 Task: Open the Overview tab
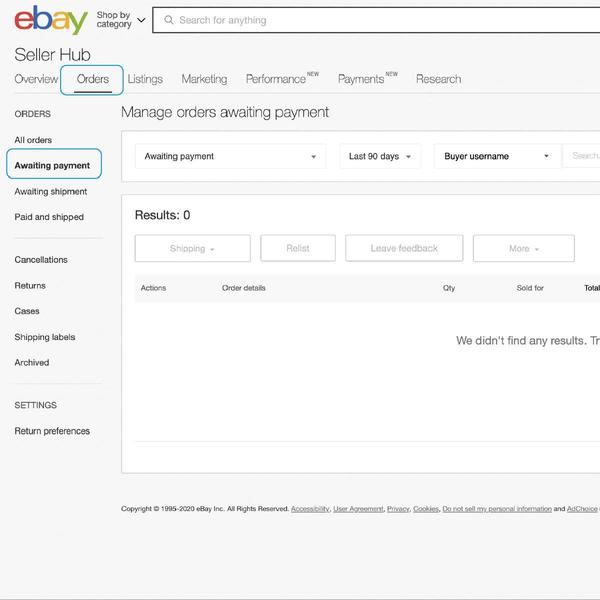pyautogui.click(x=36, y=79)
